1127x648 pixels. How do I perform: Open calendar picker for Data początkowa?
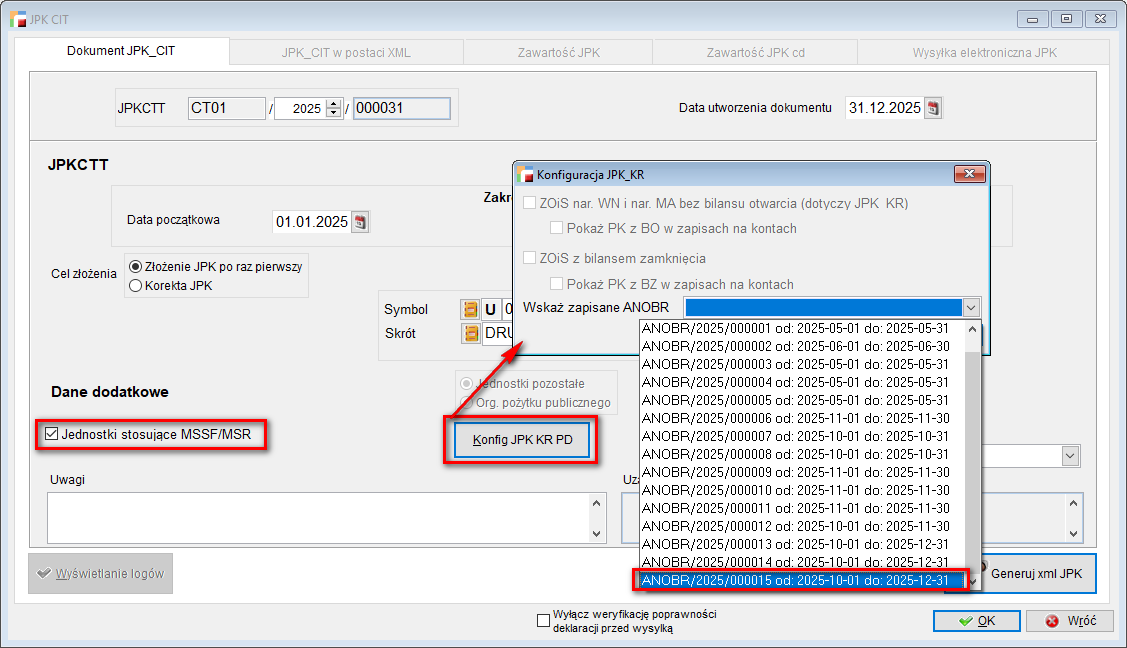360,221
